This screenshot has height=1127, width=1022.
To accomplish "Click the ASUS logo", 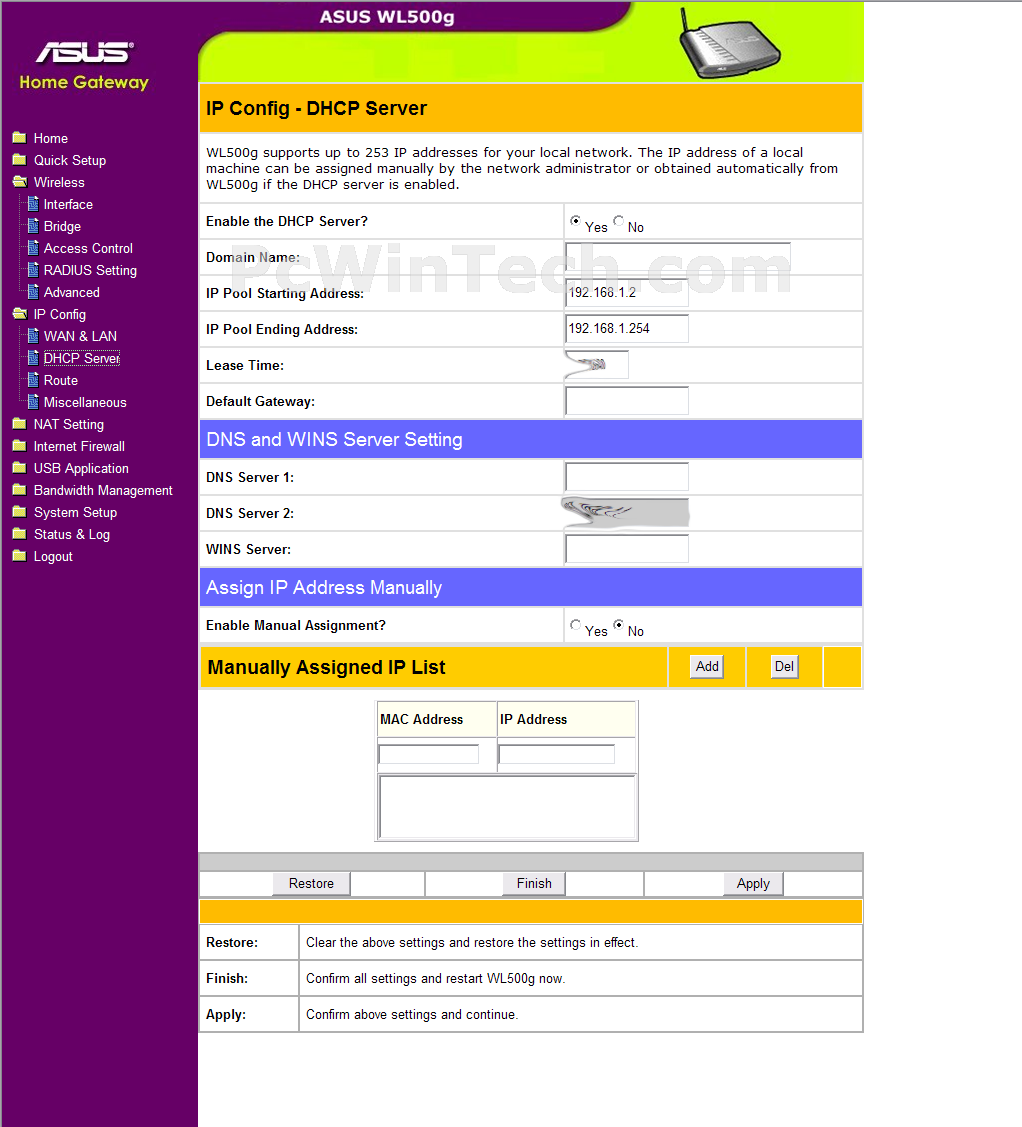I will click(85, 52).
